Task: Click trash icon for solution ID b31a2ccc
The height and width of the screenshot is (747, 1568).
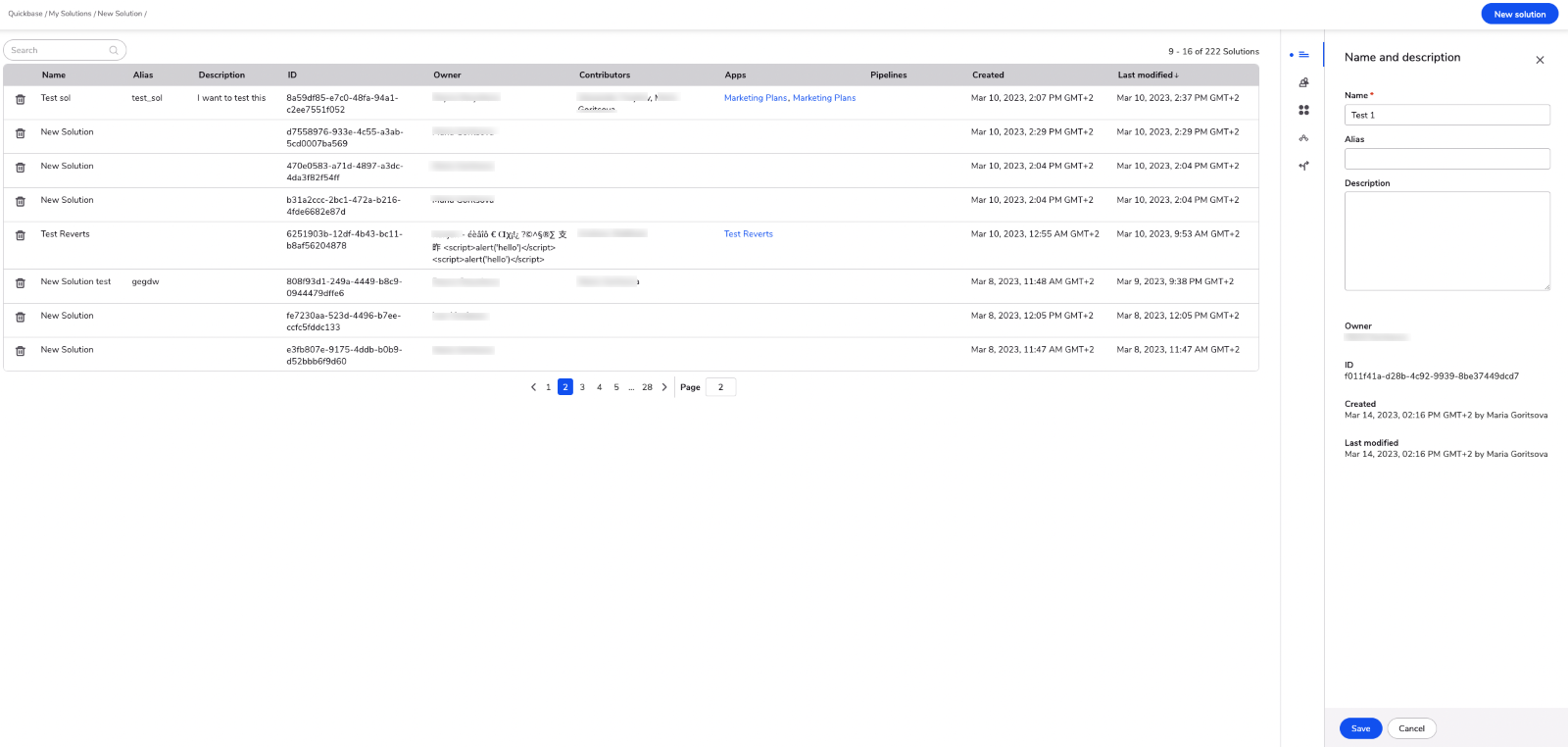Action: point(20,202)
